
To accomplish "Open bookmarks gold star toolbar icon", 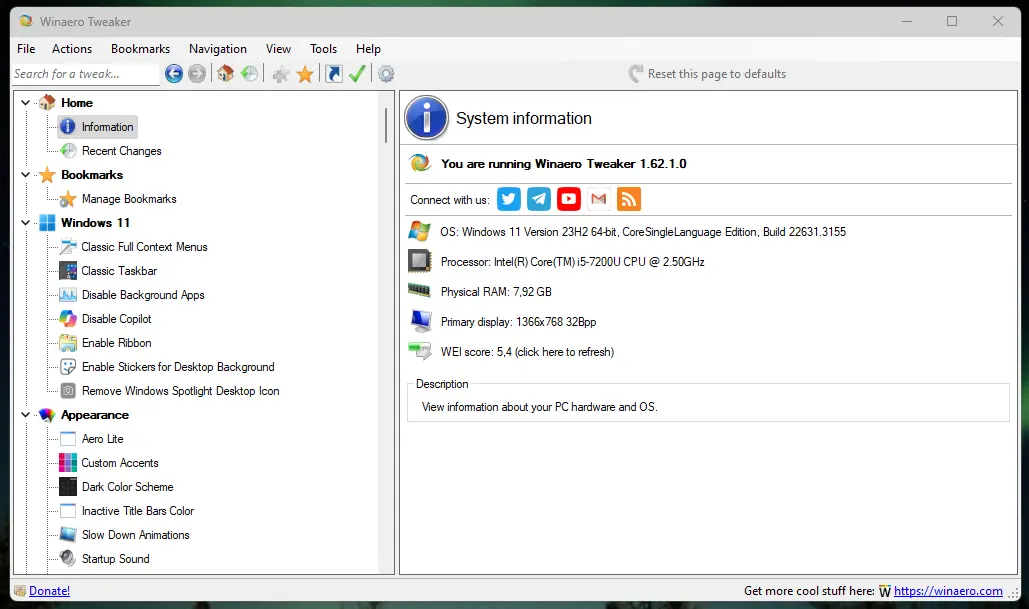I will click(305, 74).
